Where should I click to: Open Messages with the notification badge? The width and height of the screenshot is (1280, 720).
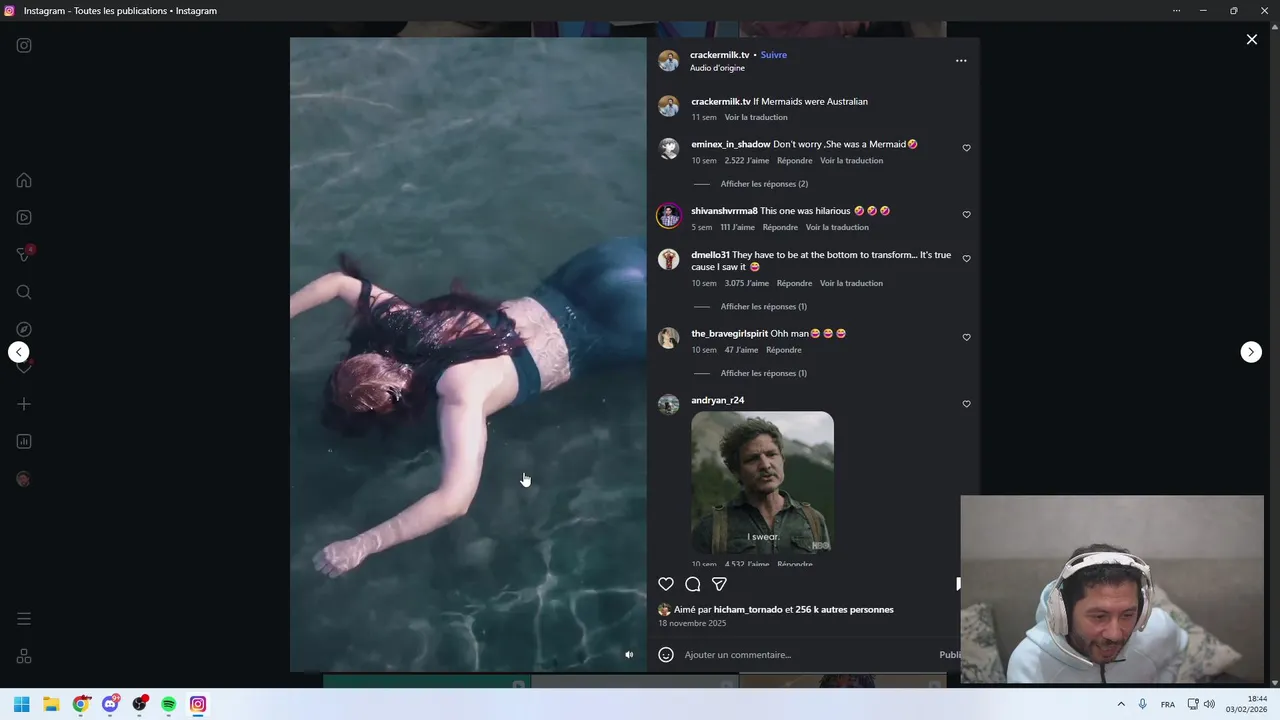click(24, 254)
